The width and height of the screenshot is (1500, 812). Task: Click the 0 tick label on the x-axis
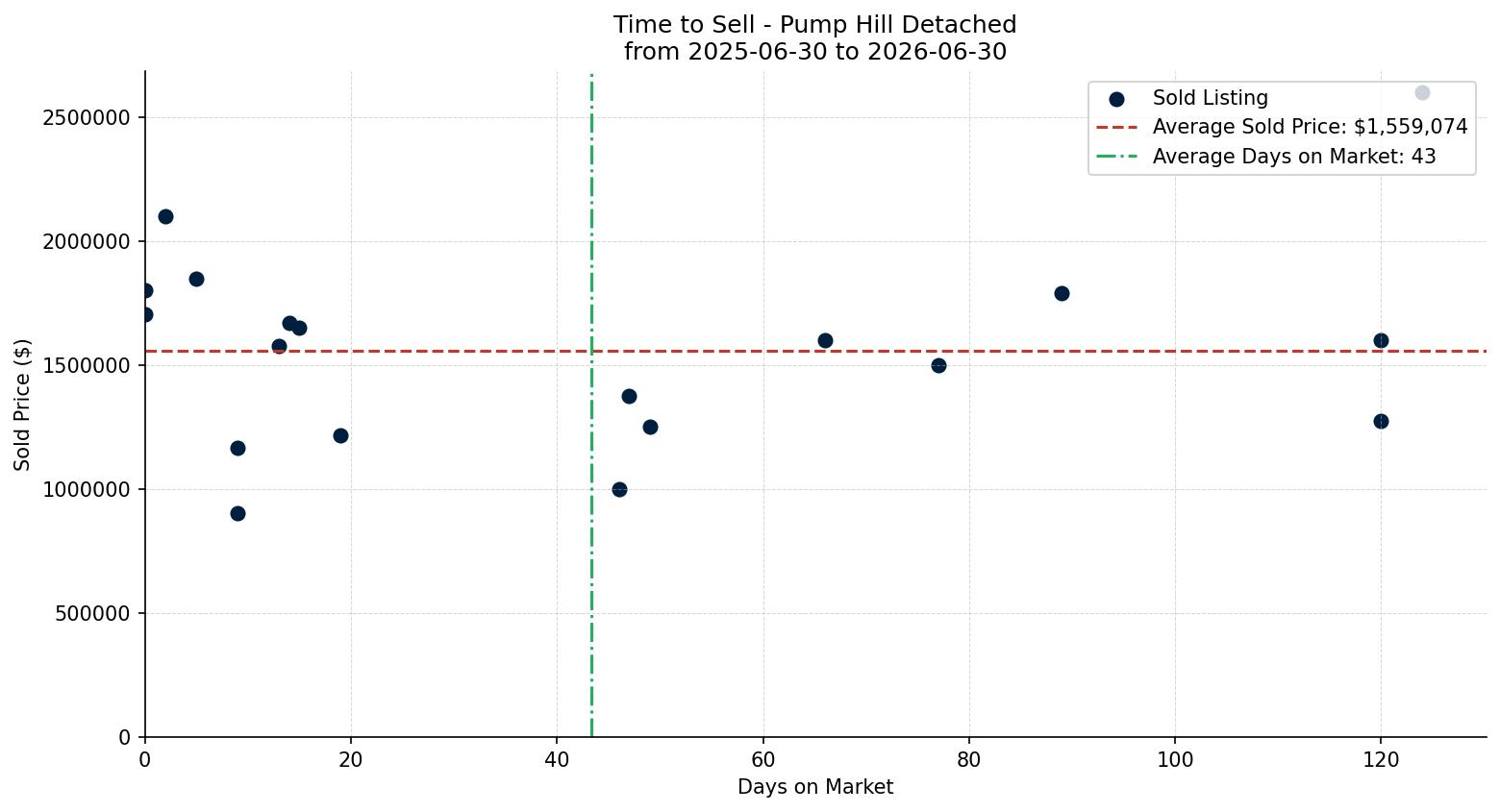tap(145, 759)
